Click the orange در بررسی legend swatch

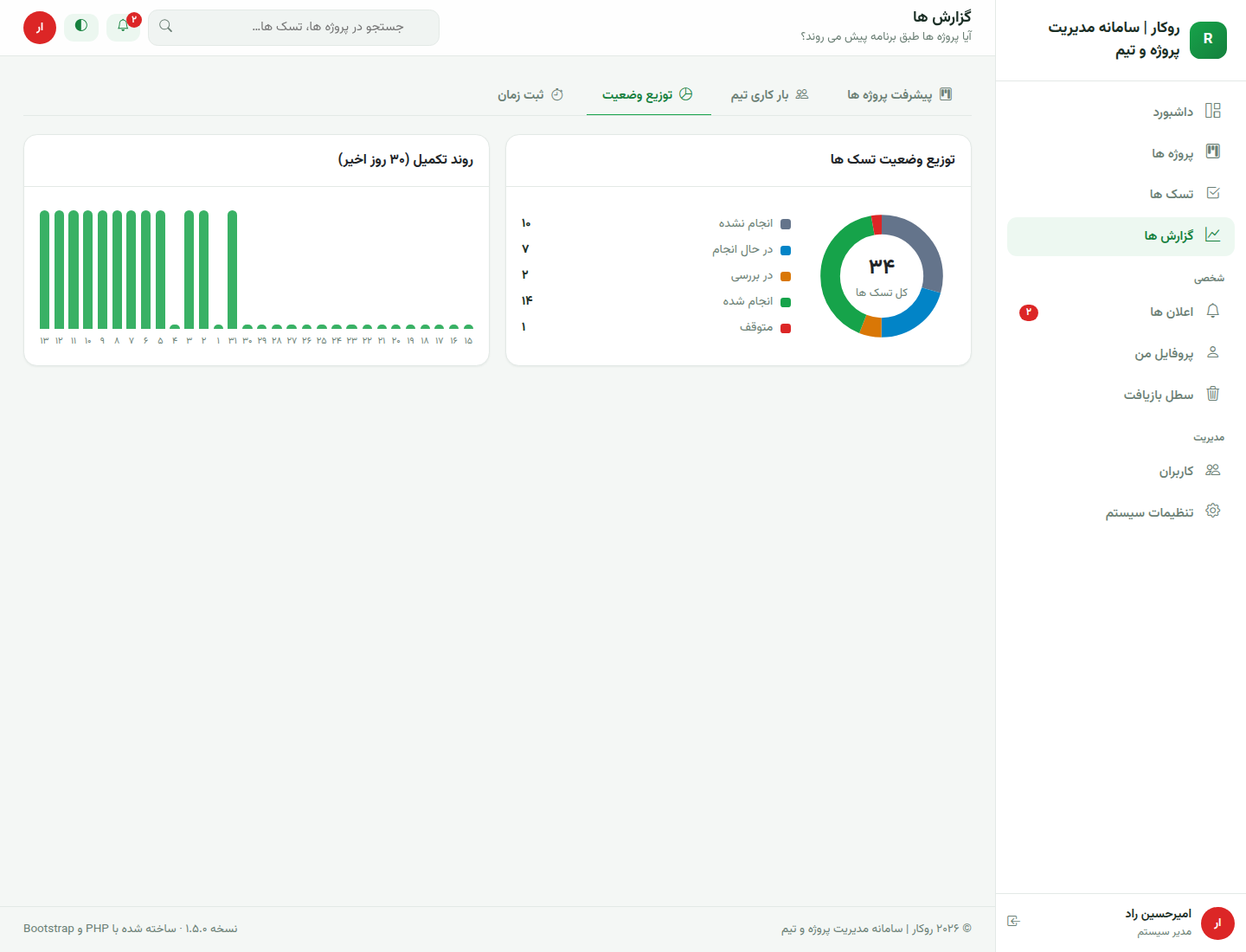[x=786, y=276]
